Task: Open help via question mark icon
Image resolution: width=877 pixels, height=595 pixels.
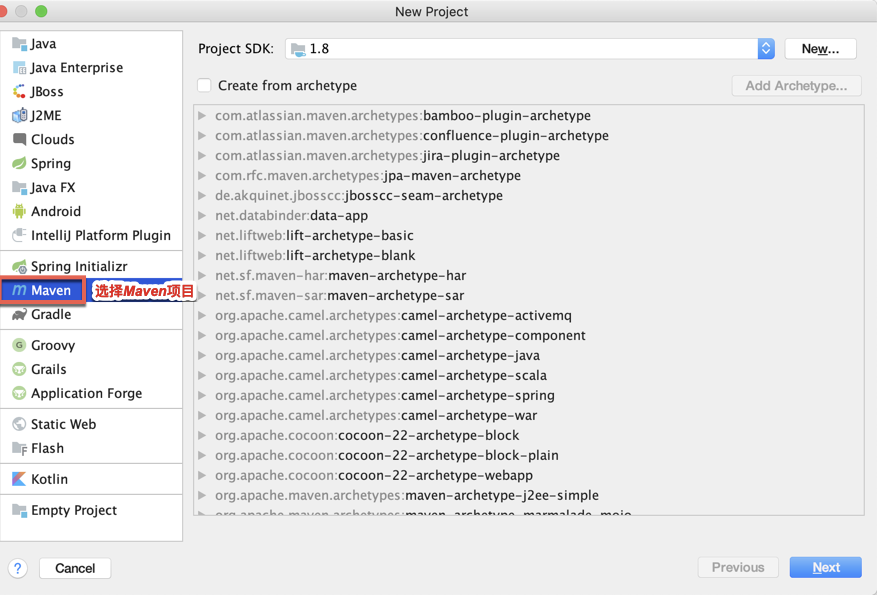Action: click(x=18, y=568)
